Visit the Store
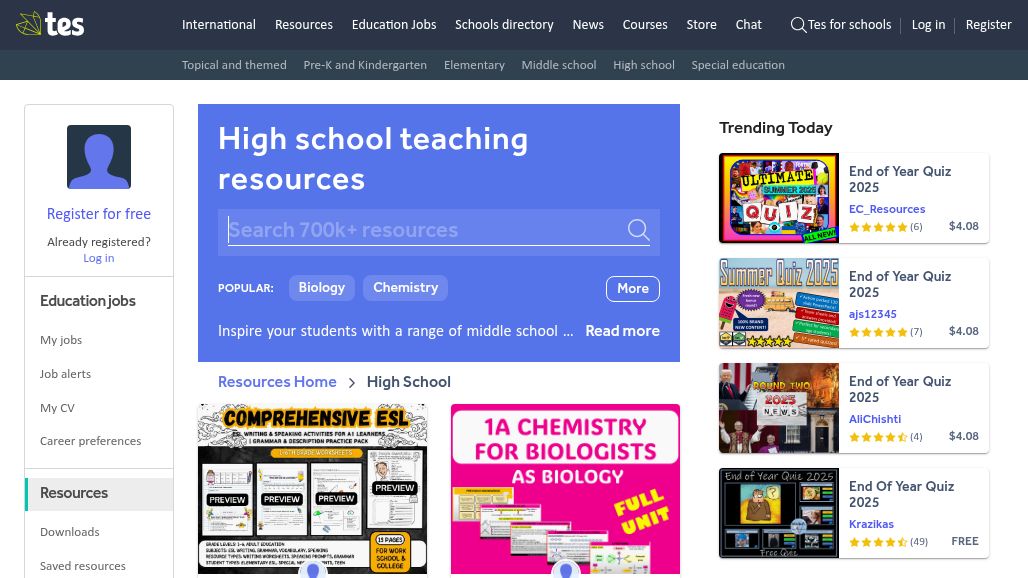The image size is (1028, 578). [x=702, y=25]
